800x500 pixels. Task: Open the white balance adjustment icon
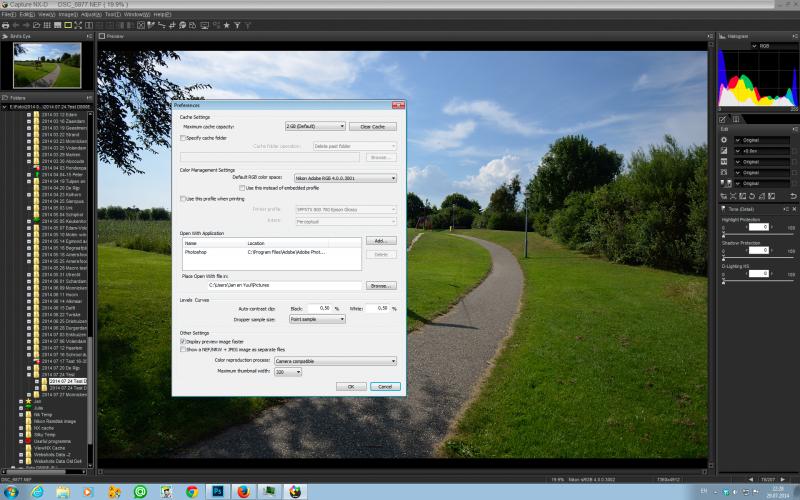[724, 140]
